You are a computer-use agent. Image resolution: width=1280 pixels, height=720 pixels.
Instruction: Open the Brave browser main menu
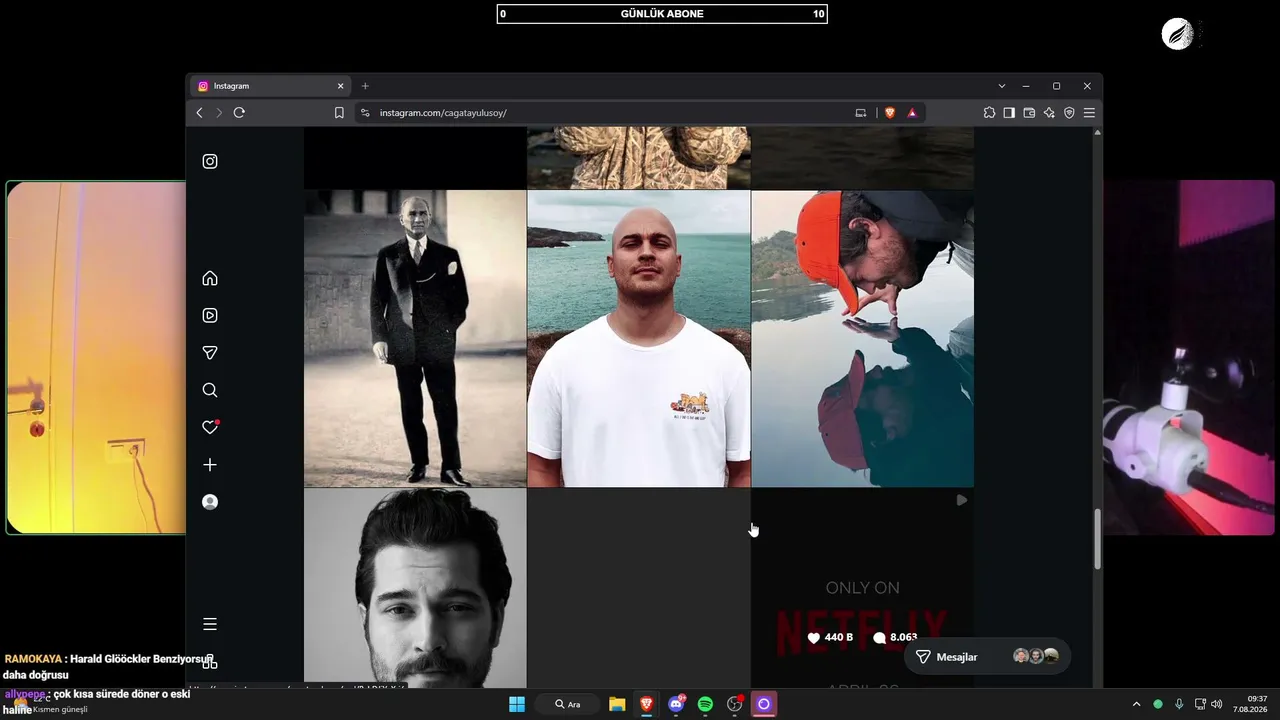click(1089, 113)
